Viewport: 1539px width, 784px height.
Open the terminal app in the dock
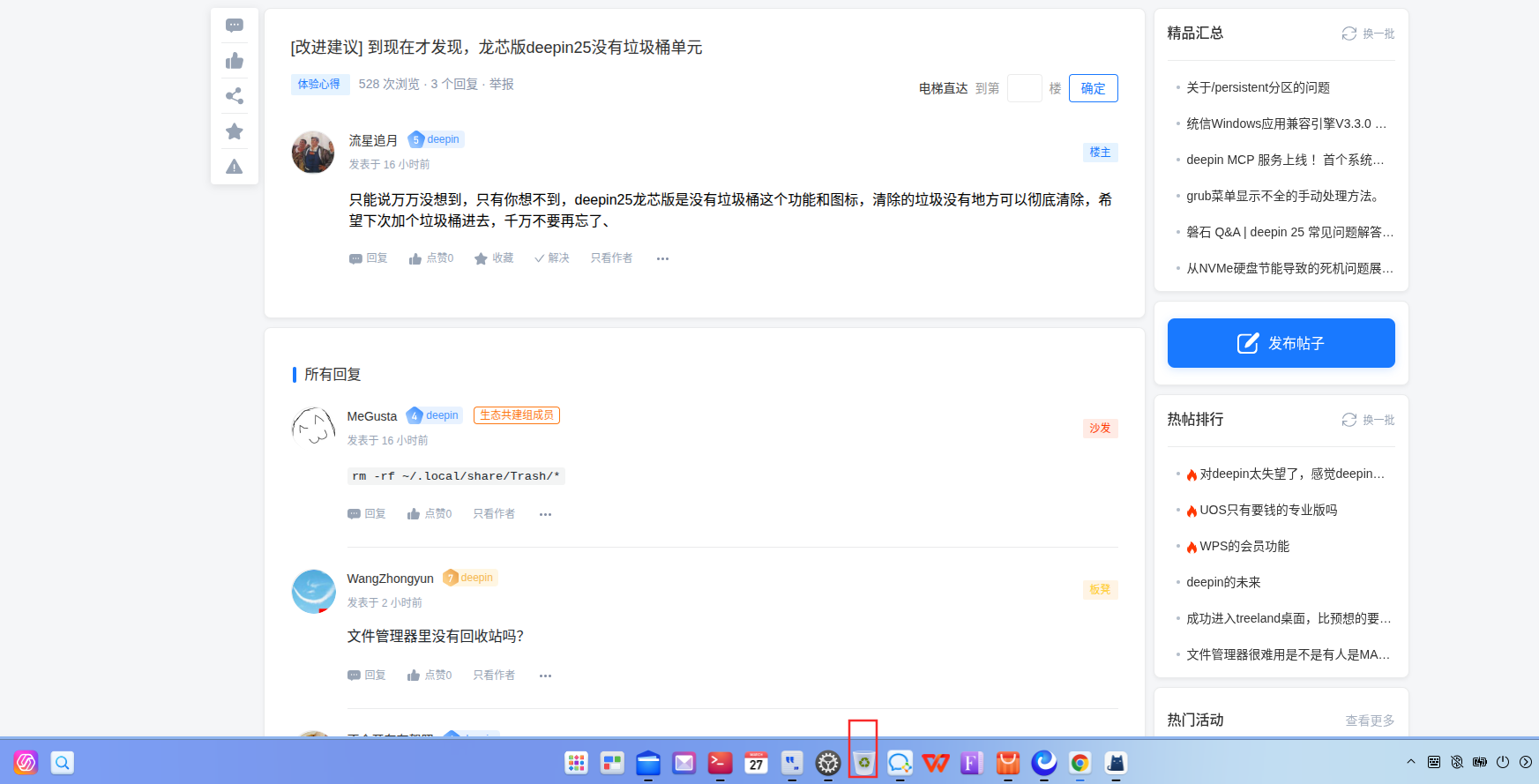(720, 763)
